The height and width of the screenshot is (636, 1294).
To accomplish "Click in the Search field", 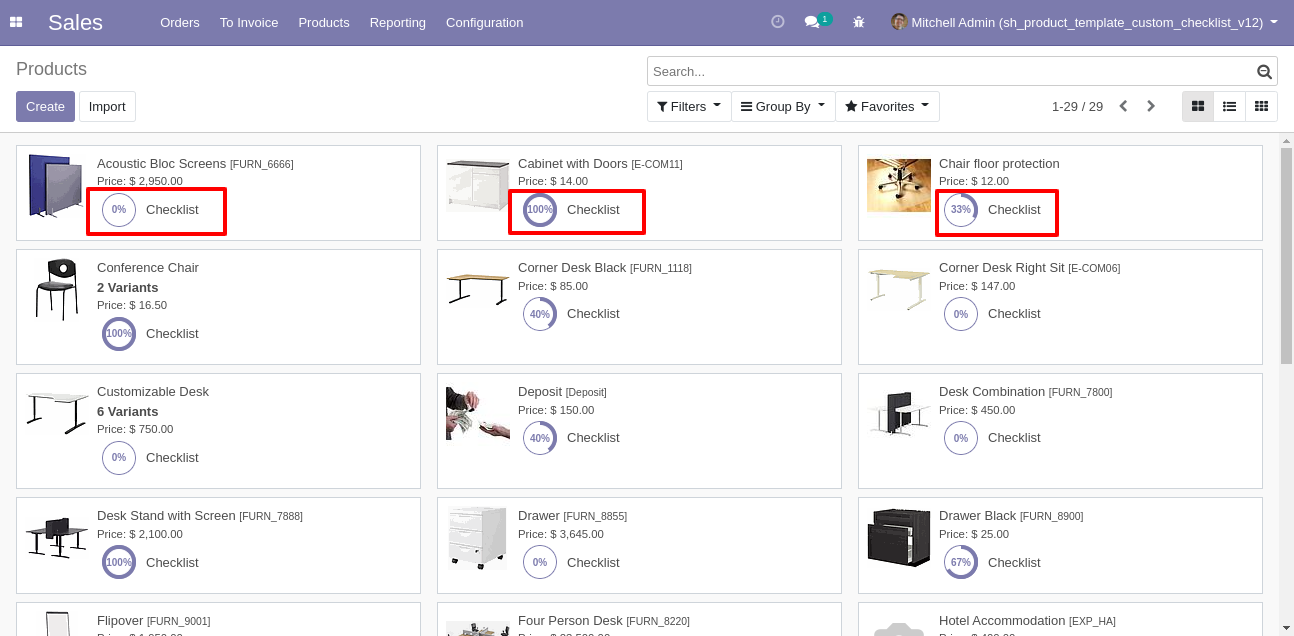I will coord(952,72).
